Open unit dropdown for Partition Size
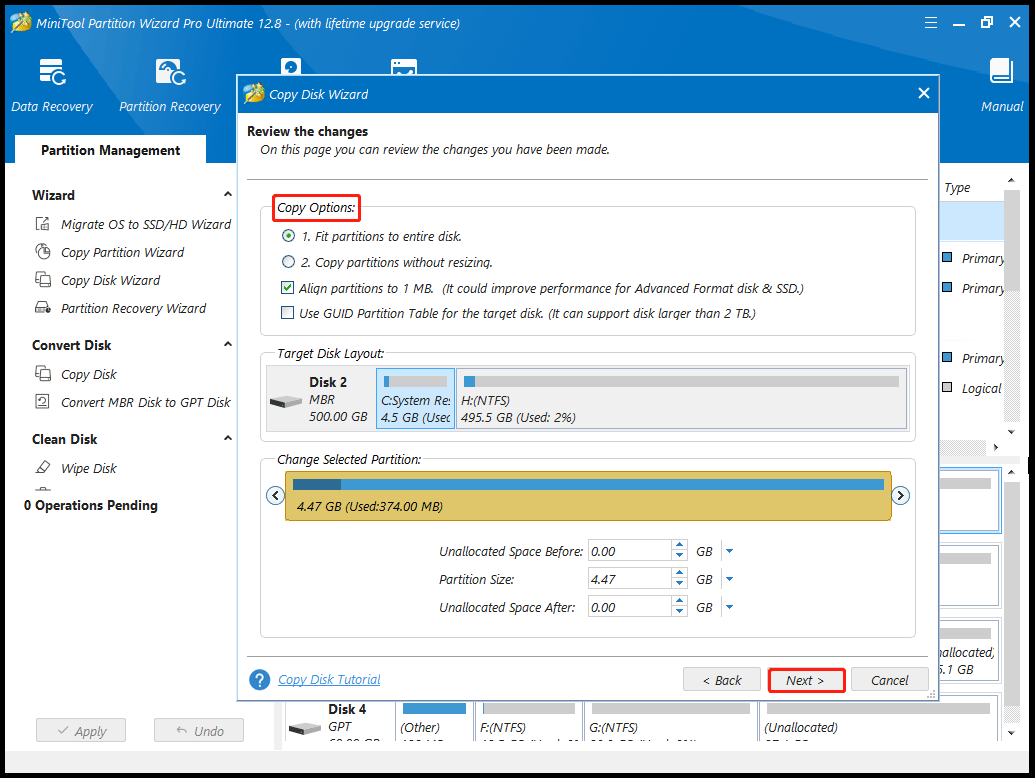This screenshot has width=1035, height=778. pos(729,579)
